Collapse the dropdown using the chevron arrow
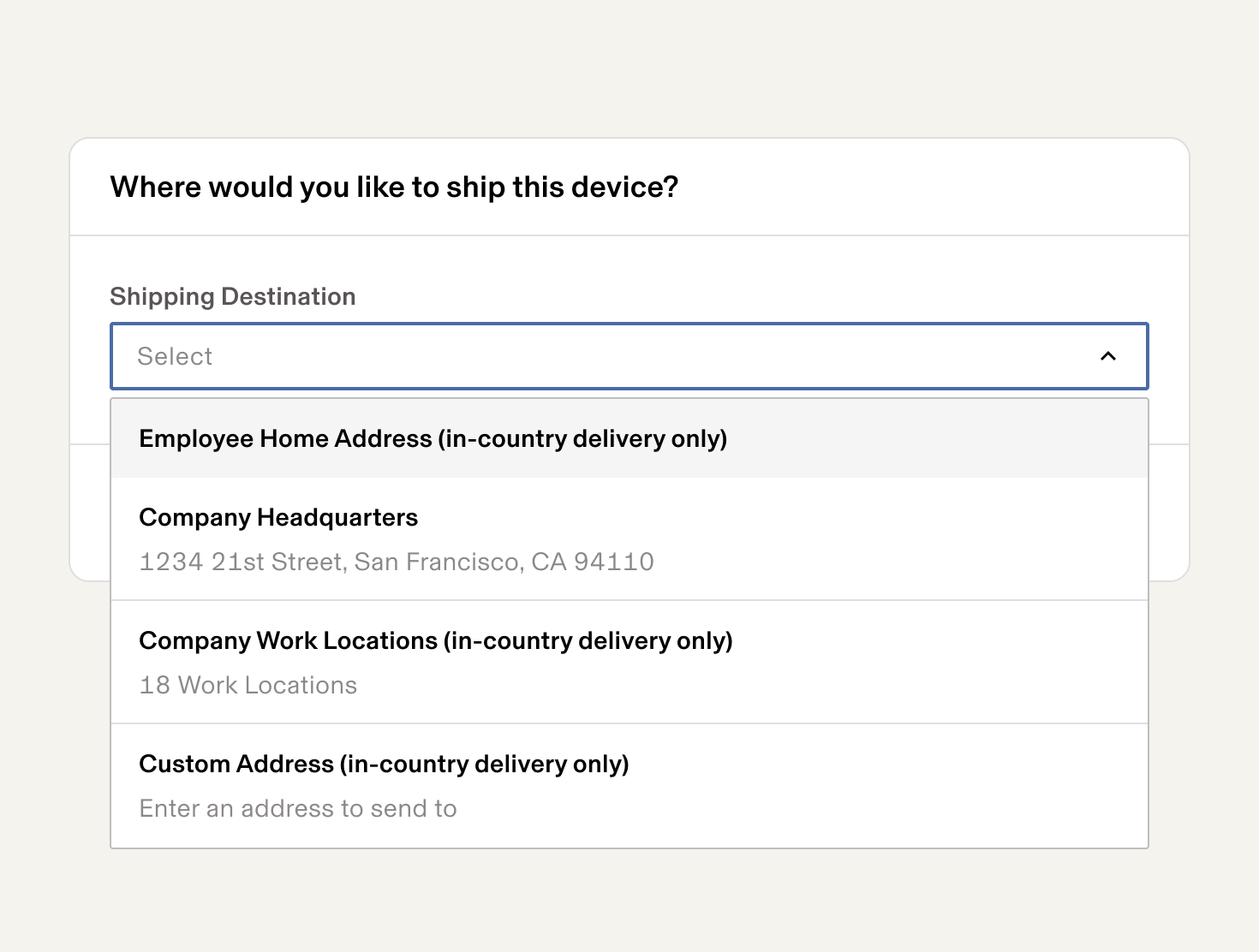Screen dimensions: 1259x952 (x=1107, y=356)
